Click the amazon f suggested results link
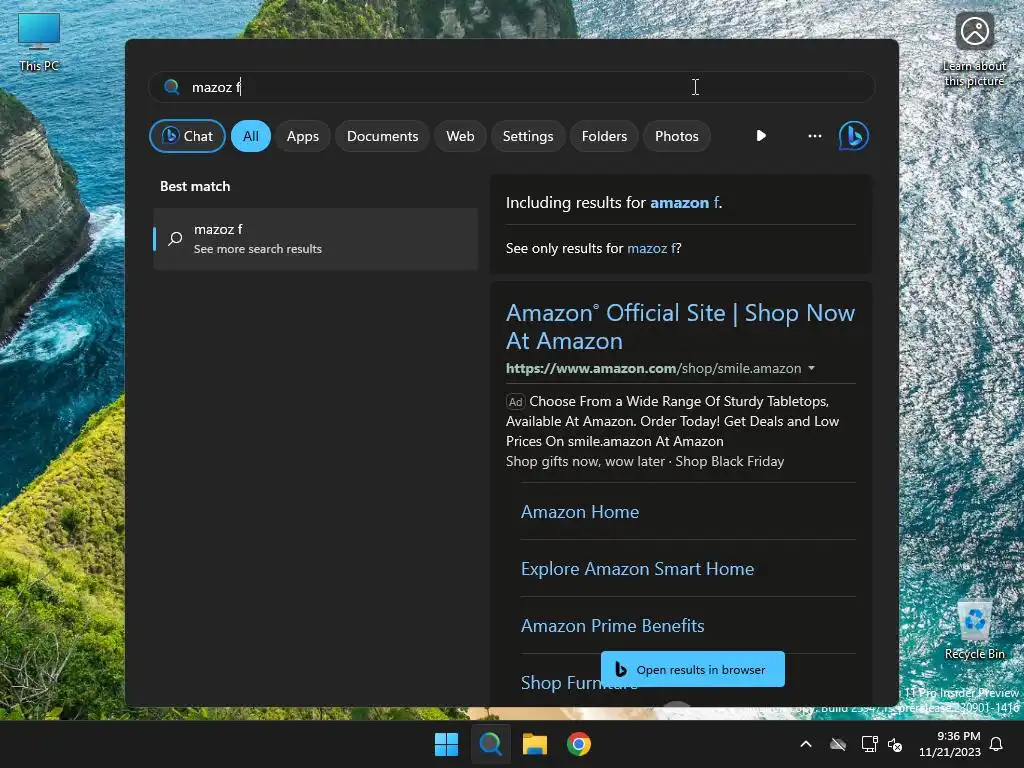Image resolution: width=1024 pixels, height=768 pixels. 684,202
